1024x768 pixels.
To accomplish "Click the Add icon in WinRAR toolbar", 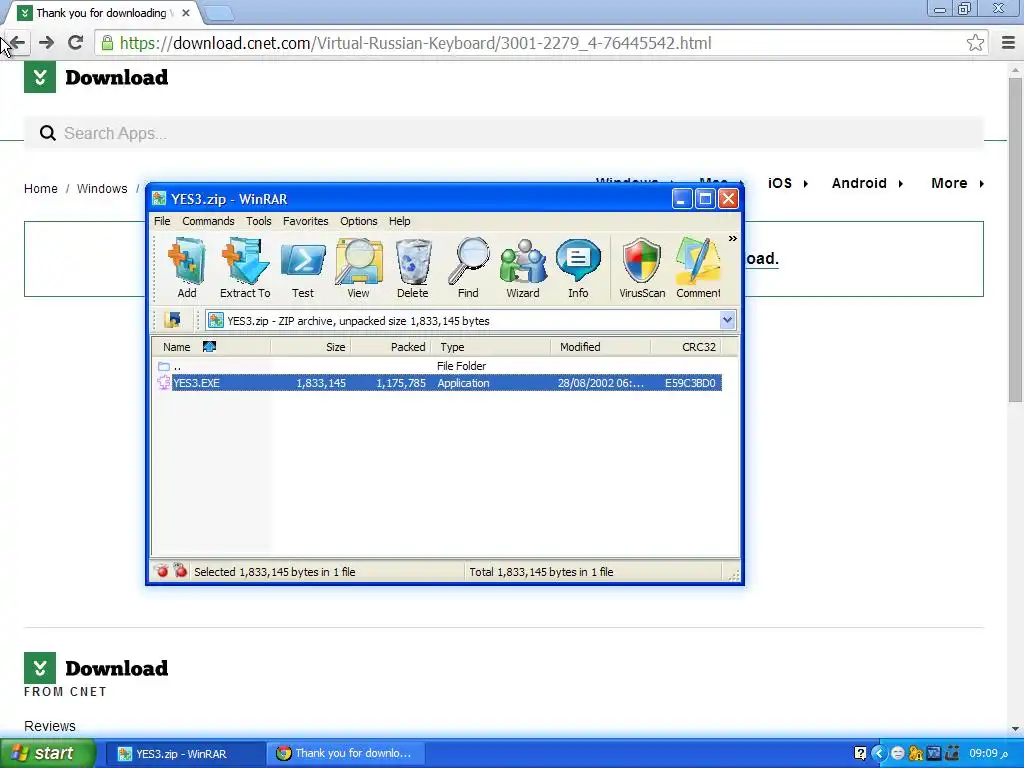I will click(x=187, y=268).
